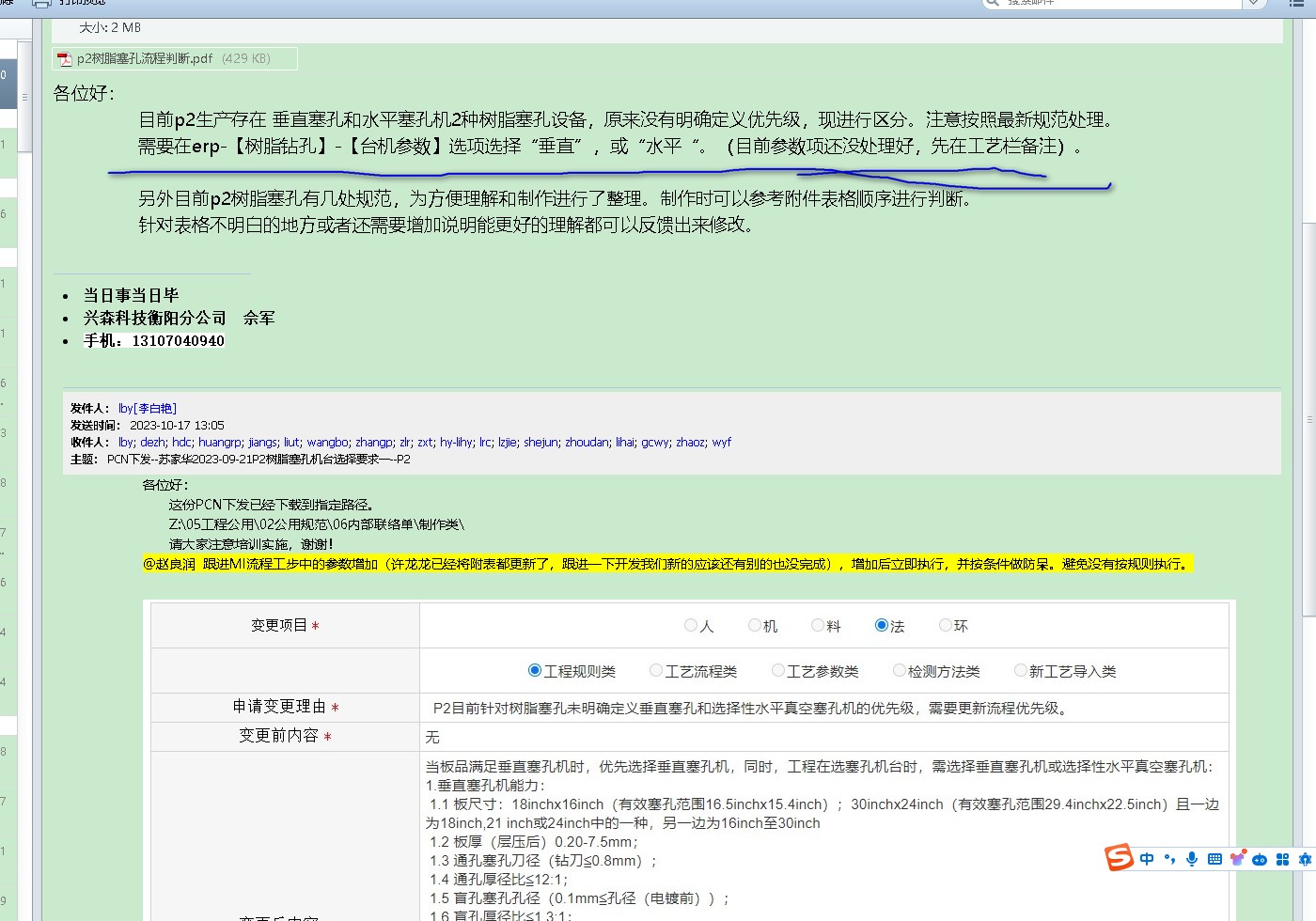The height and width of the screenshot is (921, 1316).
Task: Click the 申请变更理由 reason text field
Action: click(824, 708)
